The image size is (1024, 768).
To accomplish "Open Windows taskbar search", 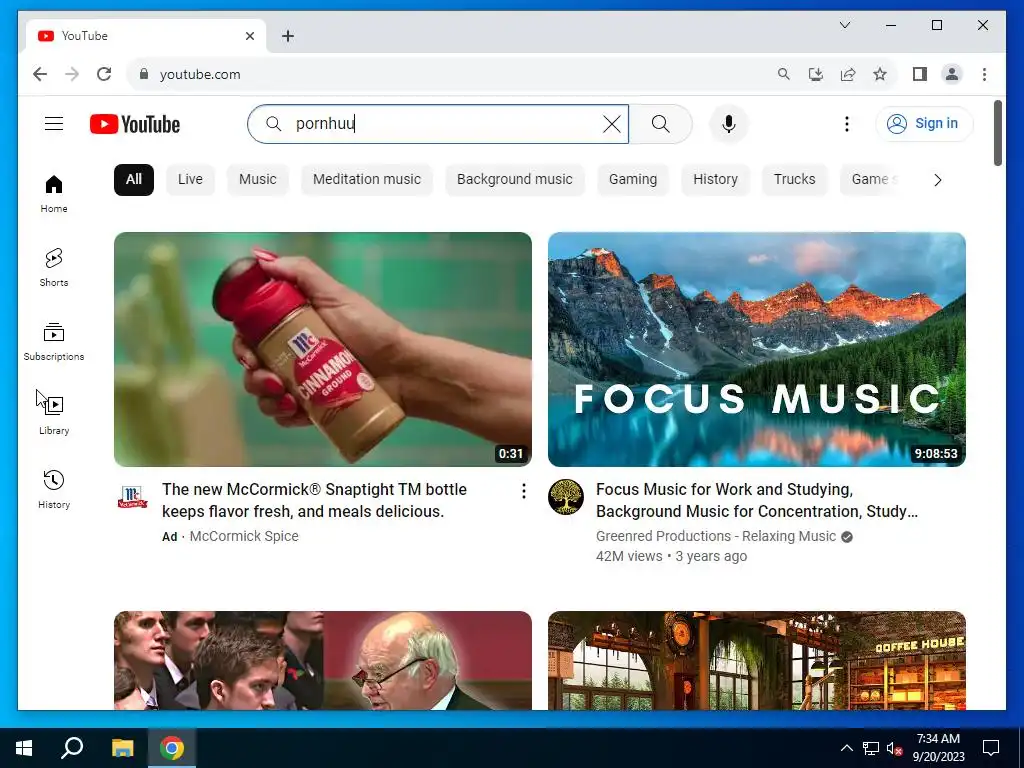I will (72, 748).
